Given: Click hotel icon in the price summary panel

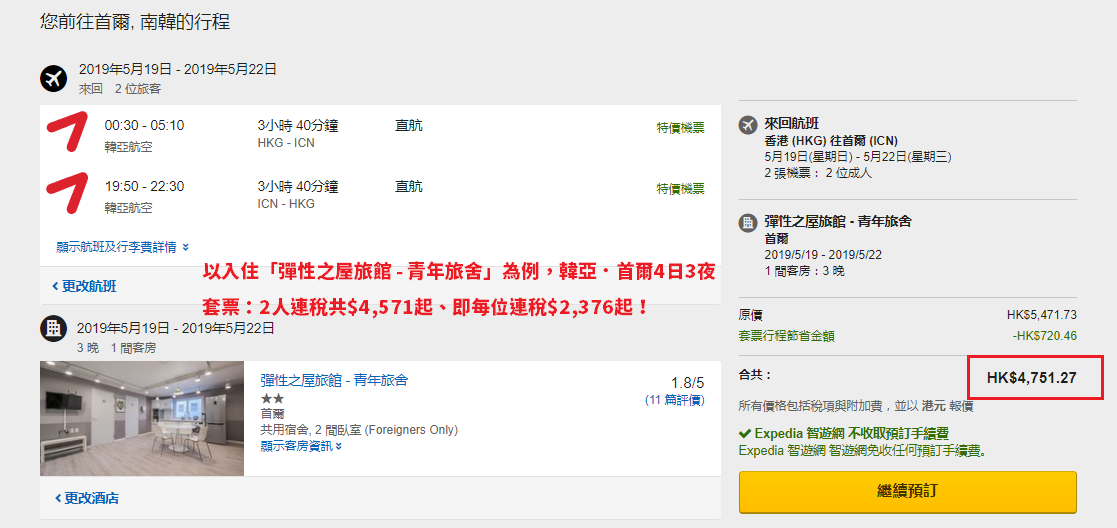Looking at the screenshot, I should 748,222.
